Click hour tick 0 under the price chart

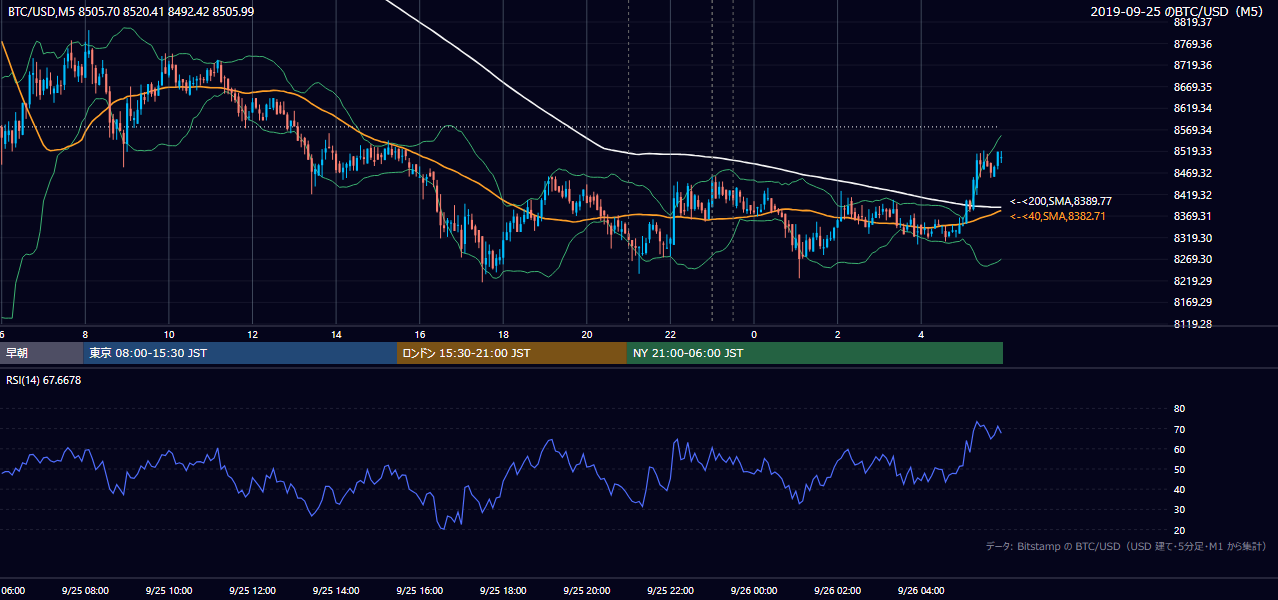[754, 334]
